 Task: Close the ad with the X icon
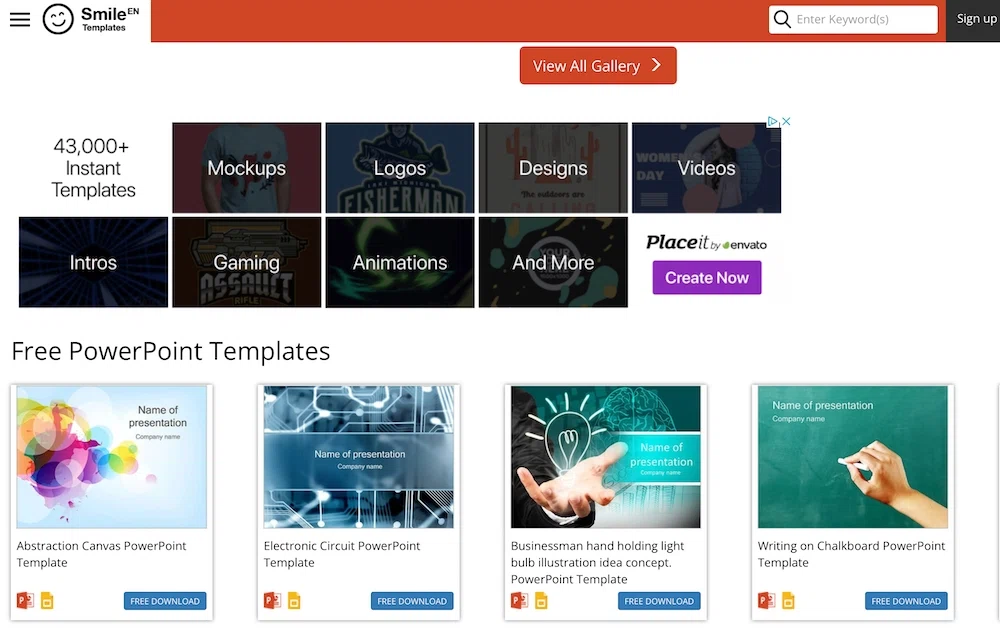tap(786, 122)
